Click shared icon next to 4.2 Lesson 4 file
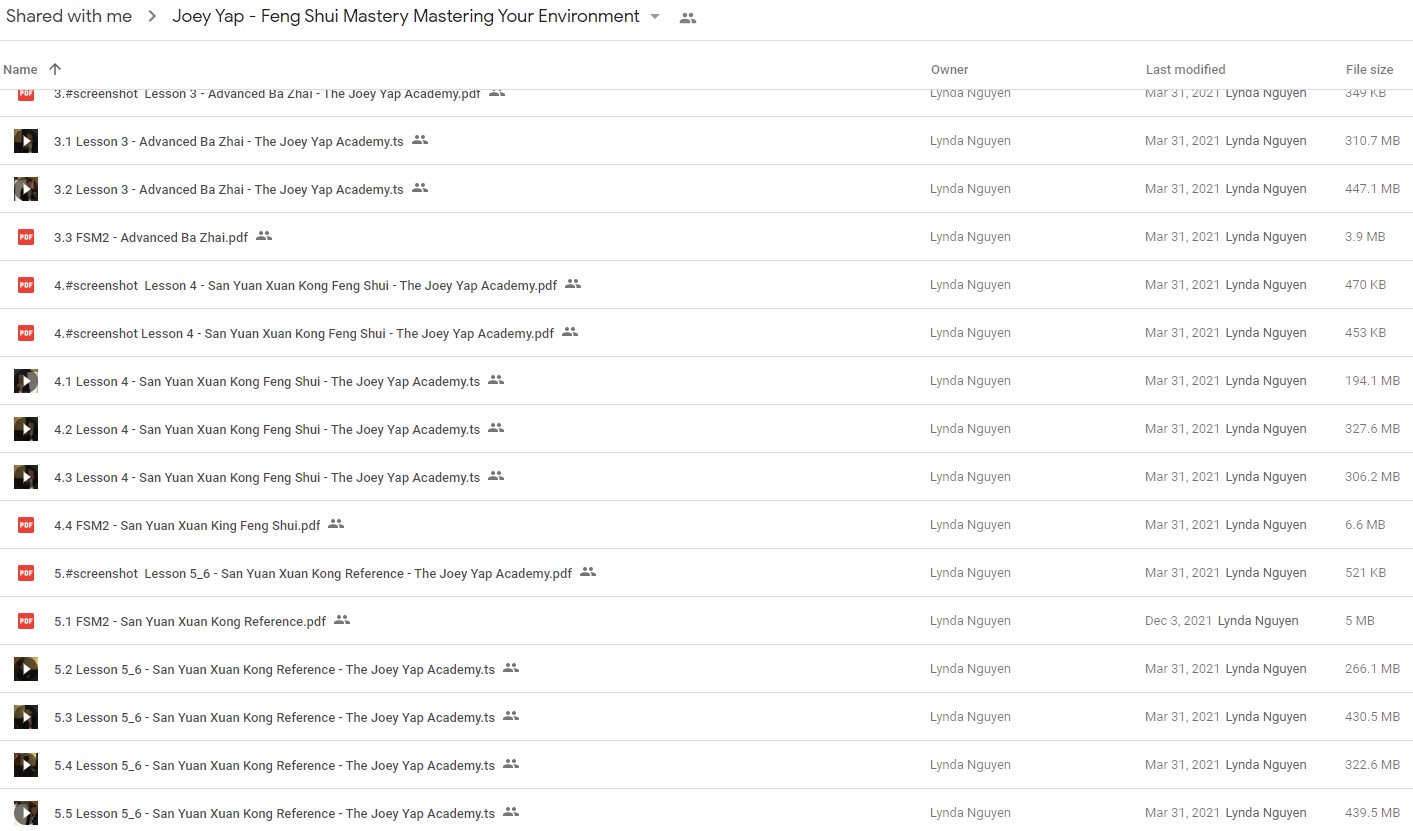 (496, 428)
